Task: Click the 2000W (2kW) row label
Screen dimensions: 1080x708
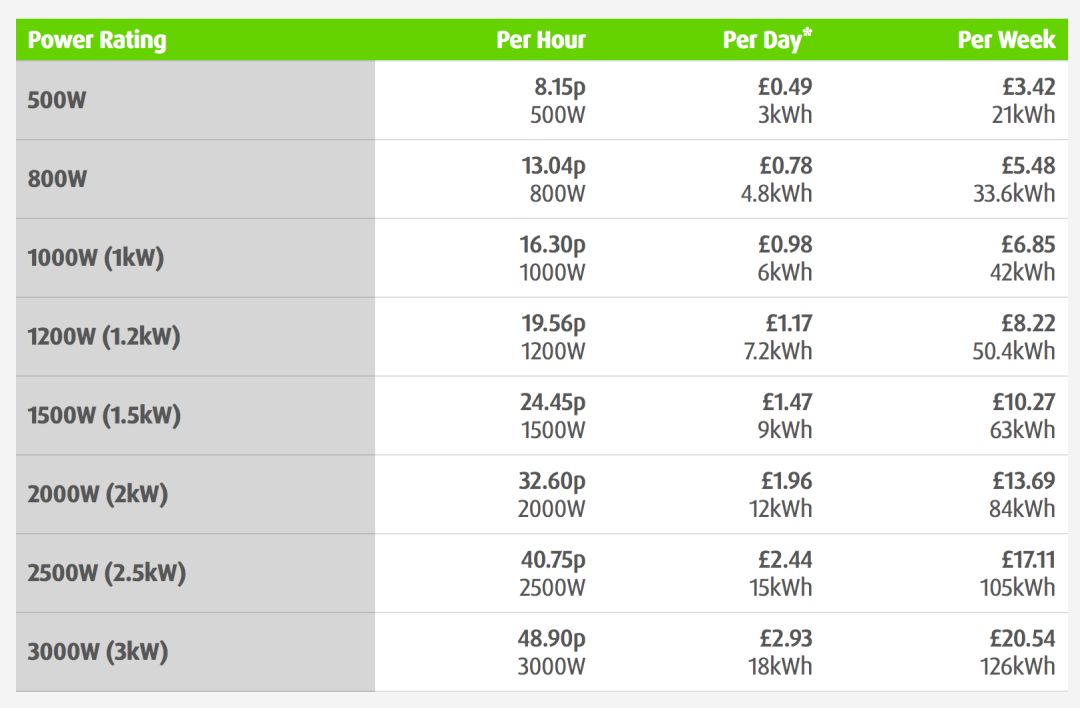Action: [97, 495]
